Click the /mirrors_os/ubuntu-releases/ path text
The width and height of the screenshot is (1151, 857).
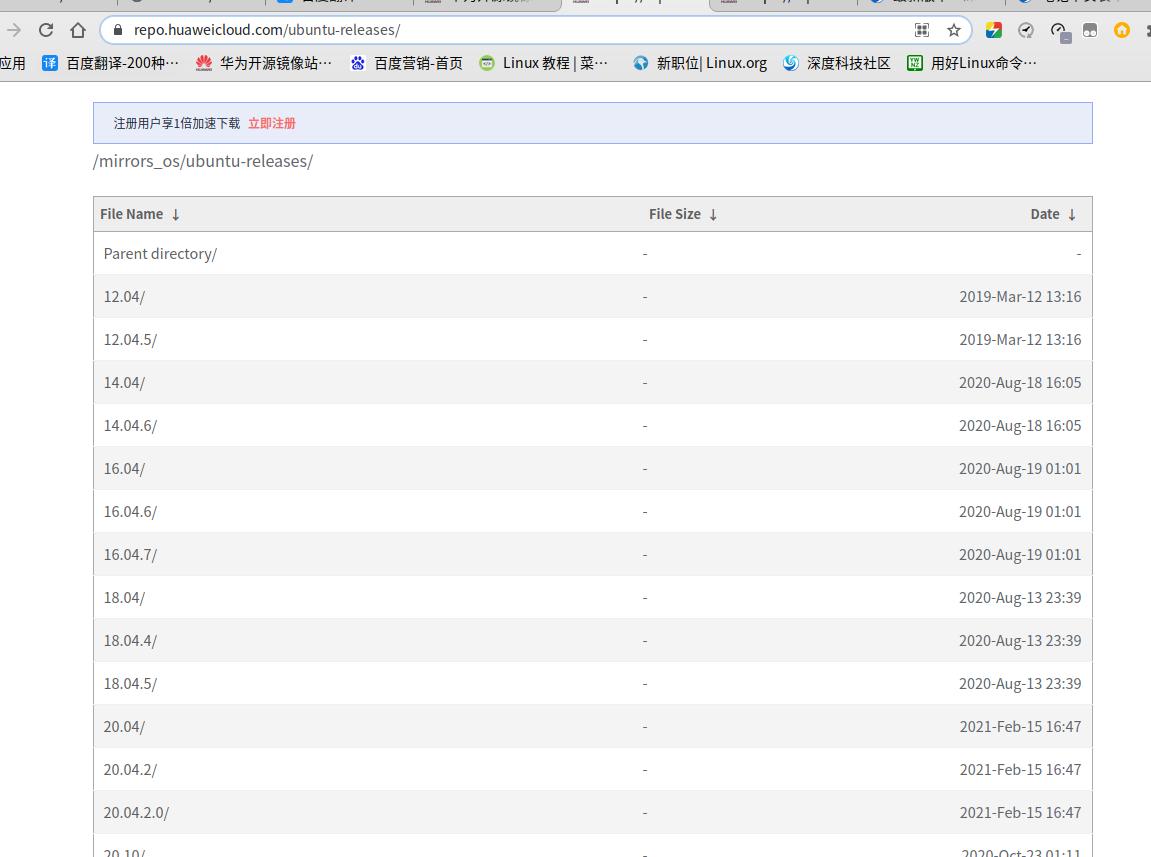click(203, 162)
